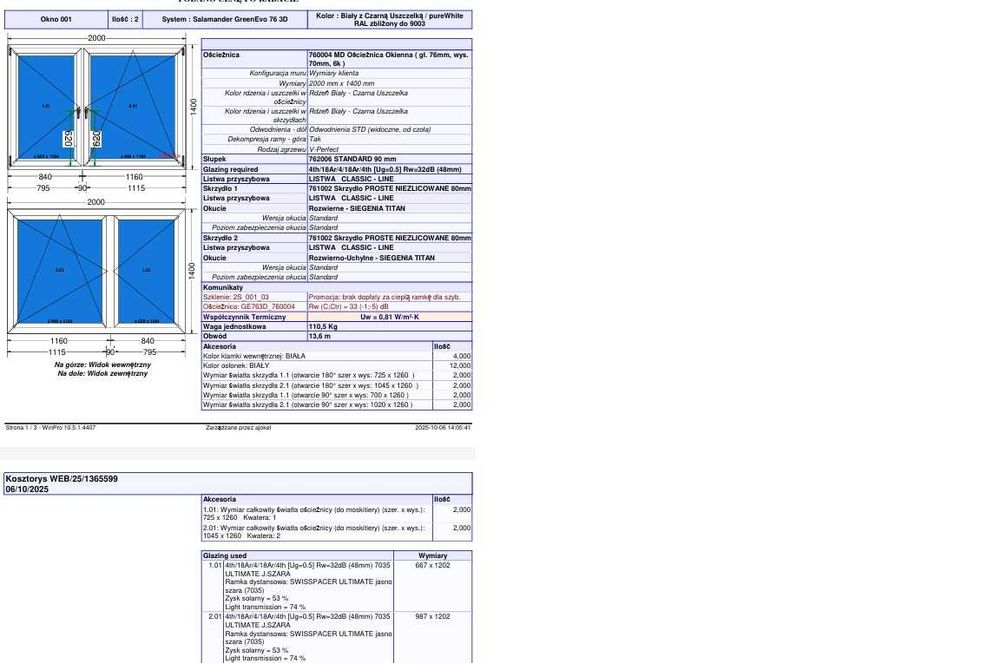Screen dimensions: 1000x663
Task: Select the sash 1.1 180° '725 x 1260' row
Action: (x=317, y=375)
